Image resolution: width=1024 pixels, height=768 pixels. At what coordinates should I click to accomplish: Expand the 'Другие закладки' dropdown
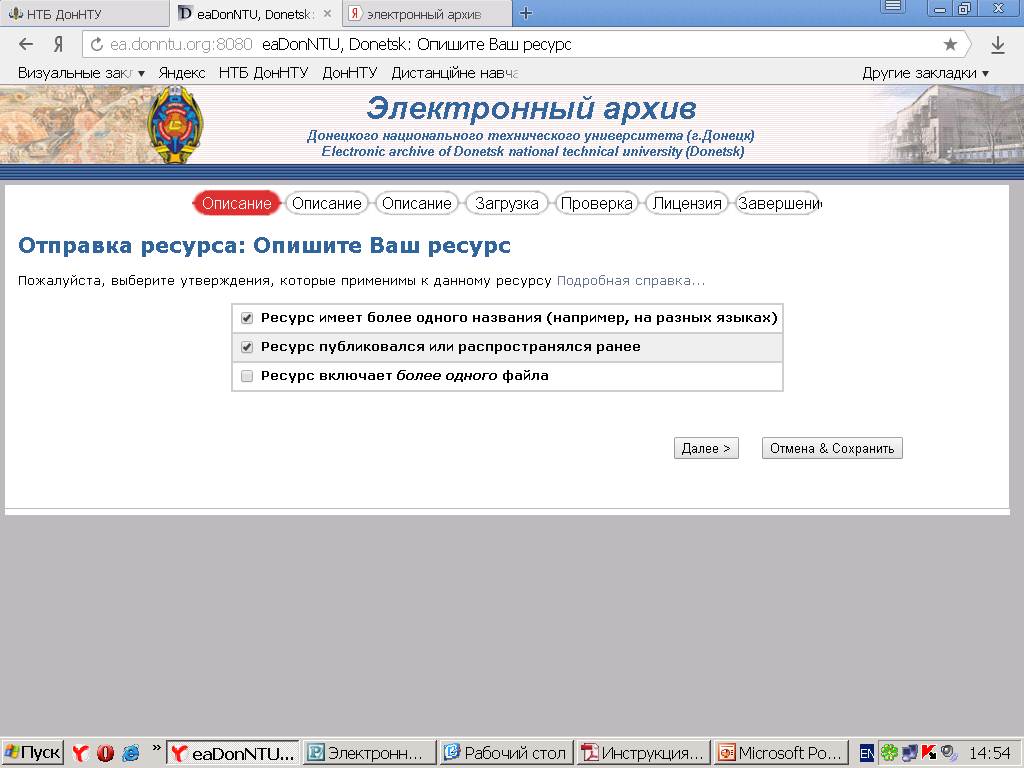click(925, 73)
